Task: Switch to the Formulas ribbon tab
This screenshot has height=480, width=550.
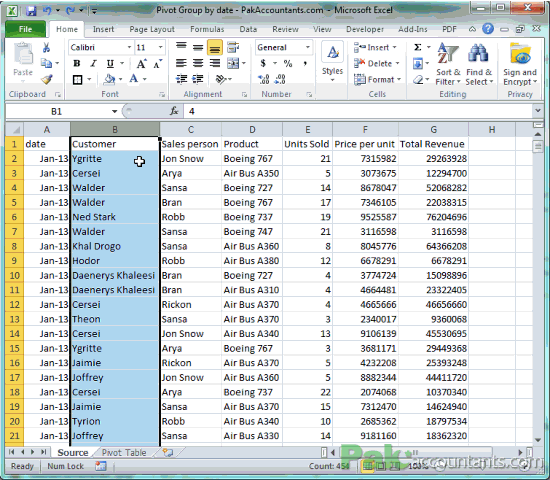Action: pos(207,29)
